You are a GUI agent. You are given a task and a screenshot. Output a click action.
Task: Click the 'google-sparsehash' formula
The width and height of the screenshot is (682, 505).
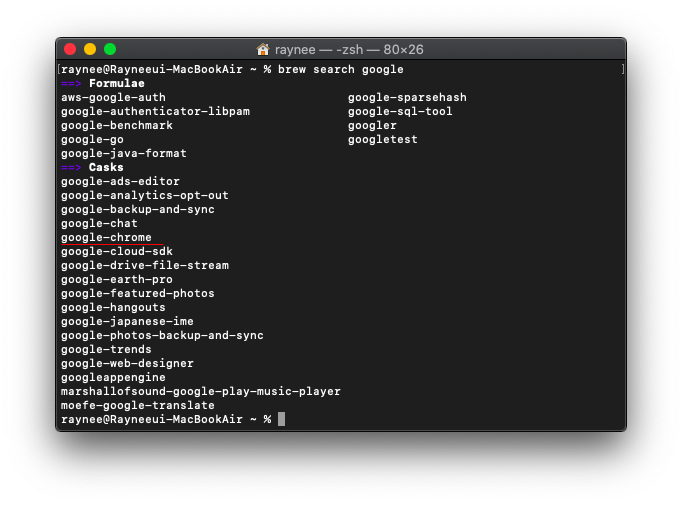pos(407,97)
